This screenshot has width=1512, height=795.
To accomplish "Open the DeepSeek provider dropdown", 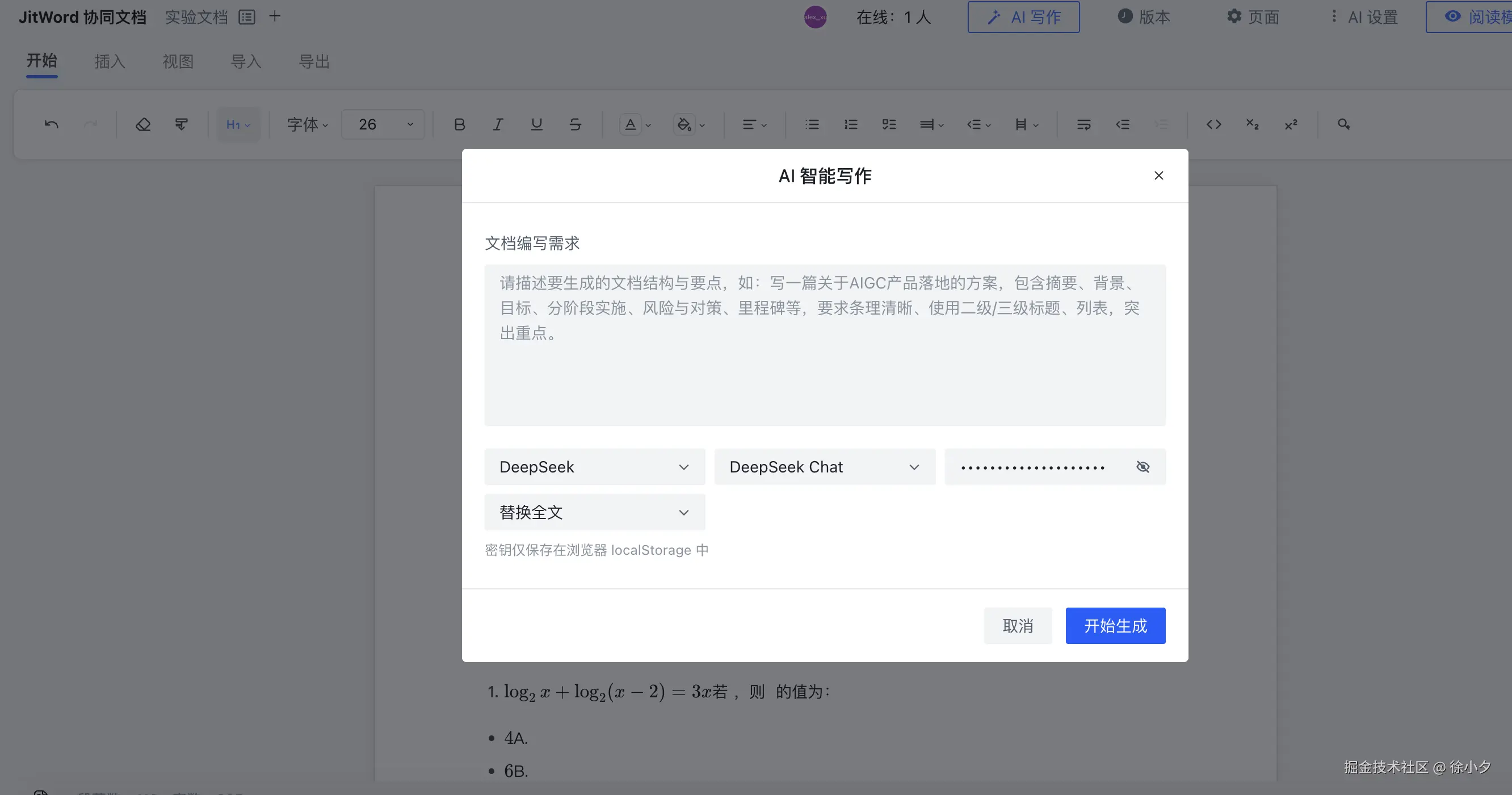I will click(x=594, y=466).
